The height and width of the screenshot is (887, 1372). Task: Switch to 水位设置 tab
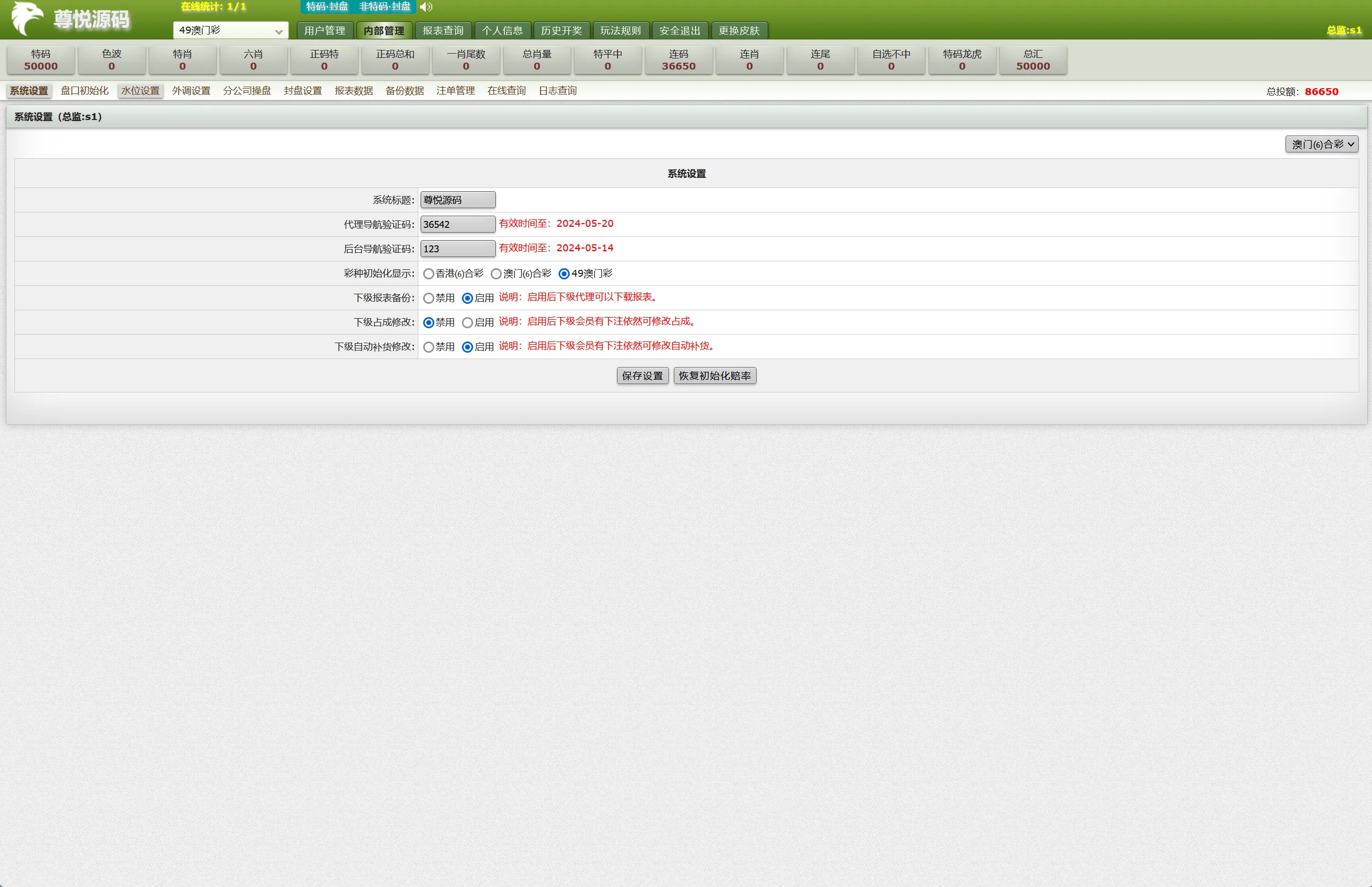click(141, 91)
